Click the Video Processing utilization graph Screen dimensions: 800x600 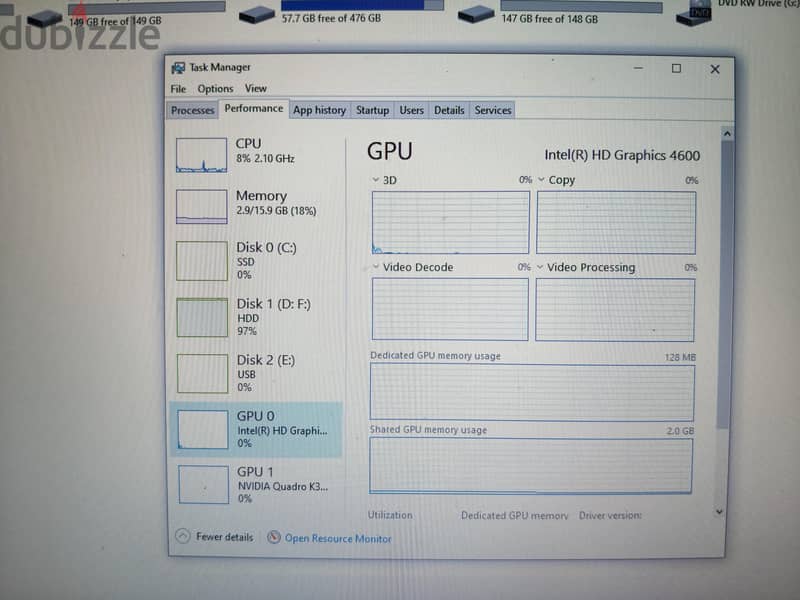pos(615,310)
